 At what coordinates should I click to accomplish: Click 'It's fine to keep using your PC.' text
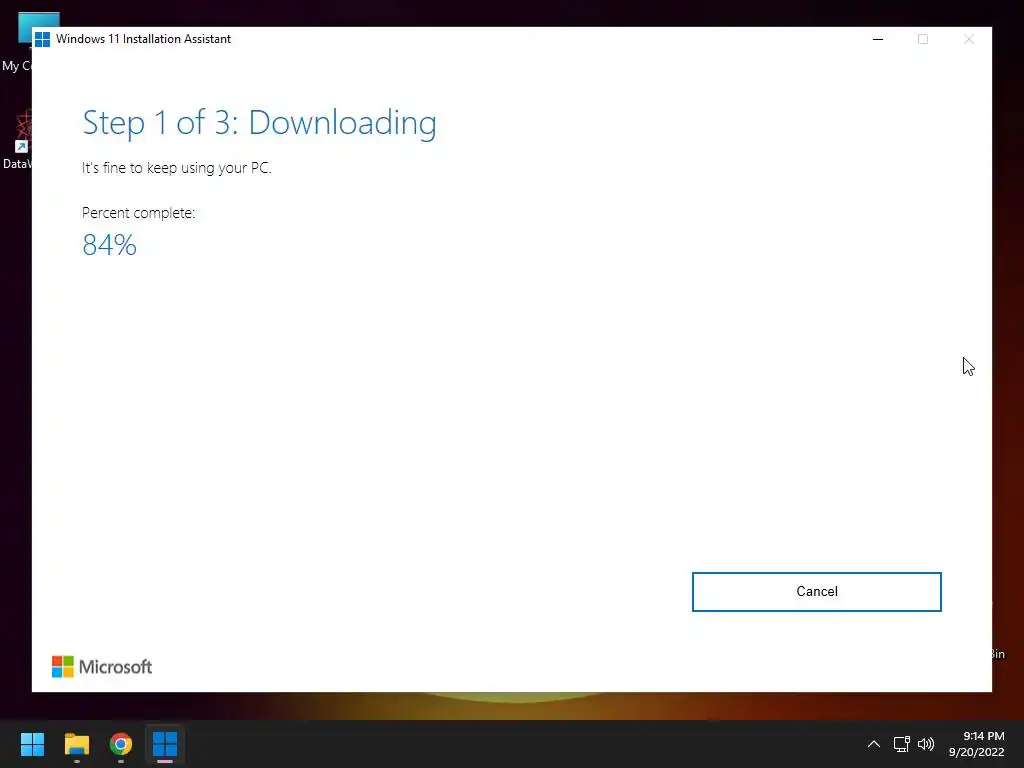pos(176,168)
